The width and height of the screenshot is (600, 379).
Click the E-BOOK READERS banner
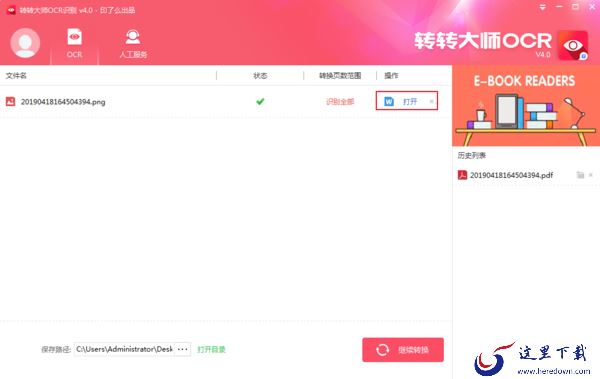click(x=526, y=106)
